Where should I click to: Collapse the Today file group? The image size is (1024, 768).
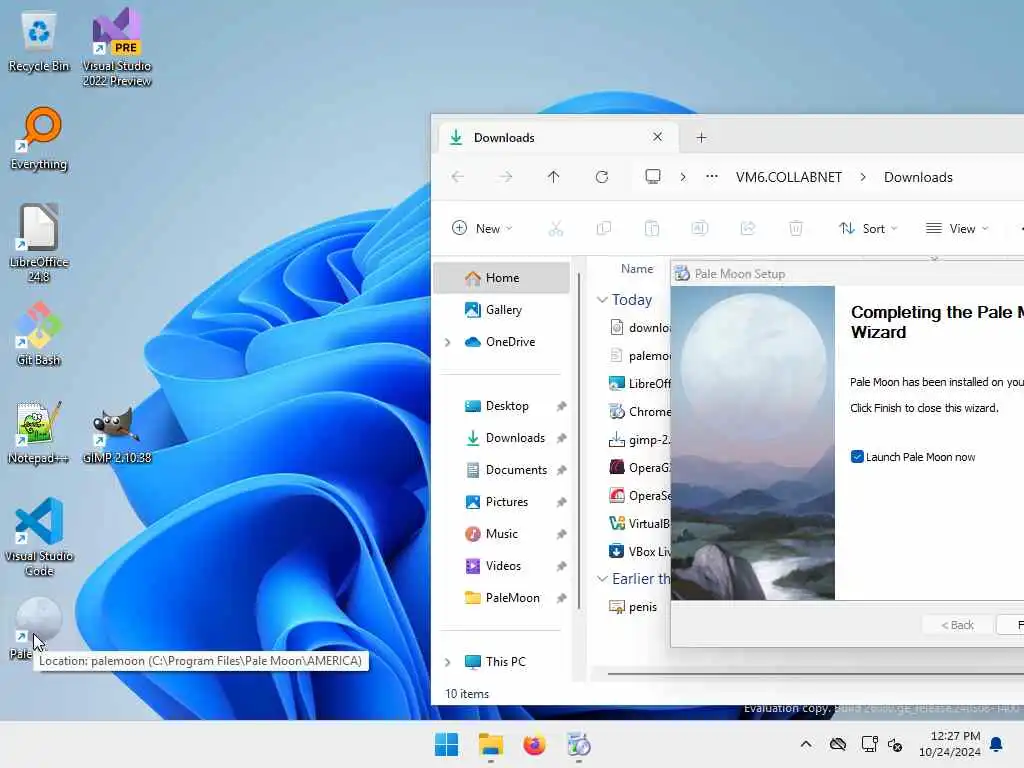tap(602, 300)
